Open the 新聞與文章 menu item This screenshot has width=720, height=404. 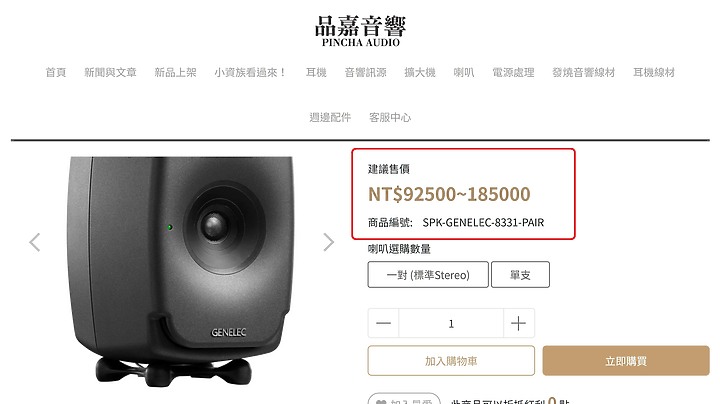111,73
